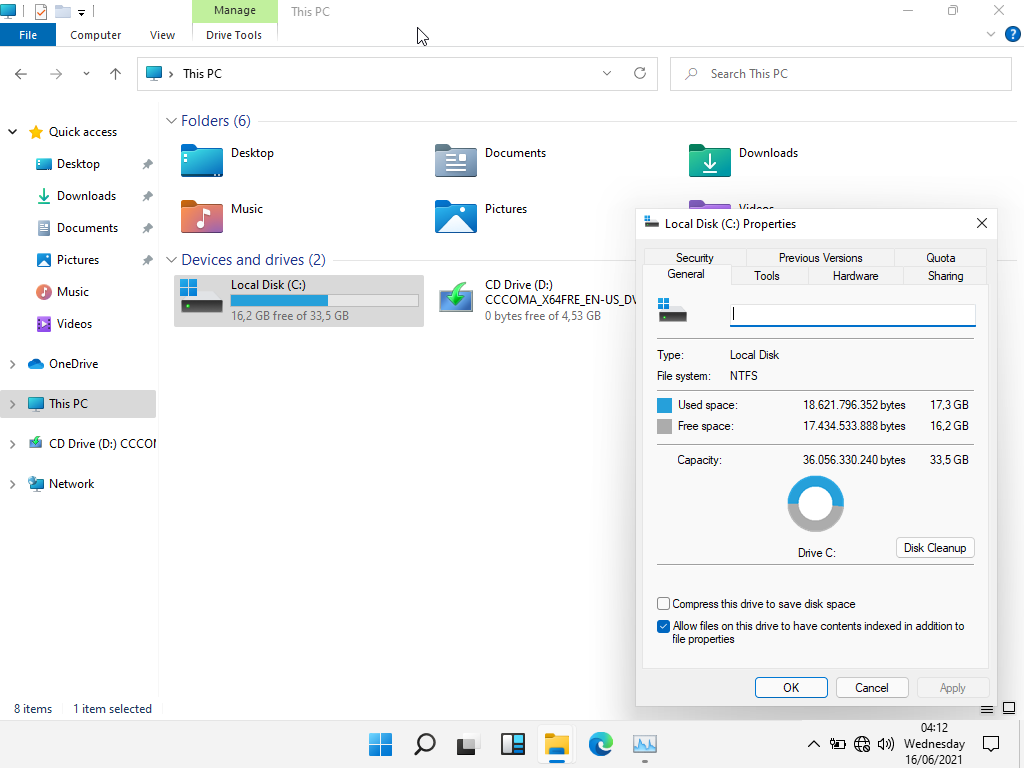Click the Disk Cleanup button
Image resolution: width=1024 pixels, height=768 pixels.
[x=935, y=548]
